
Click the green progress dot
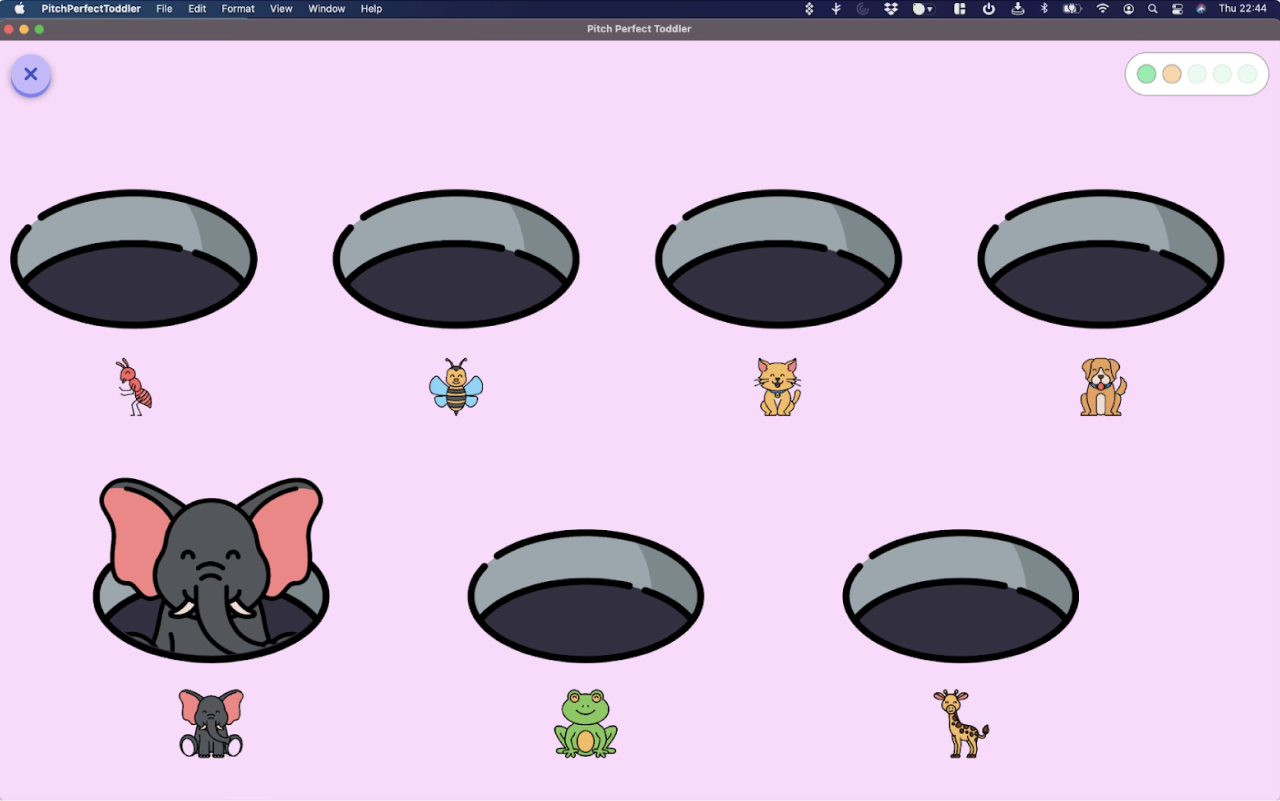[1146, 74]
